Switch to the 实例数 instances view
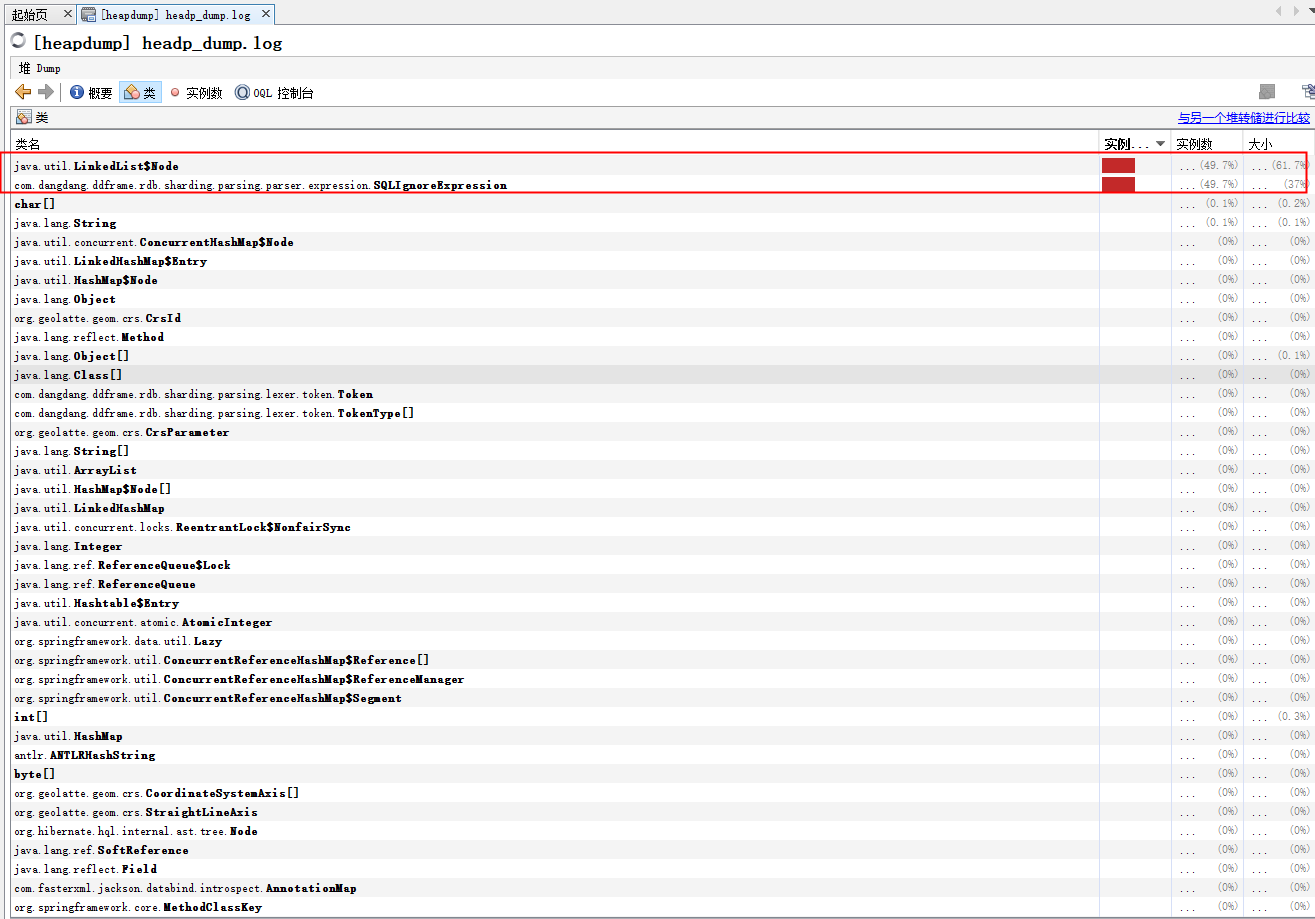 (196, 93)
